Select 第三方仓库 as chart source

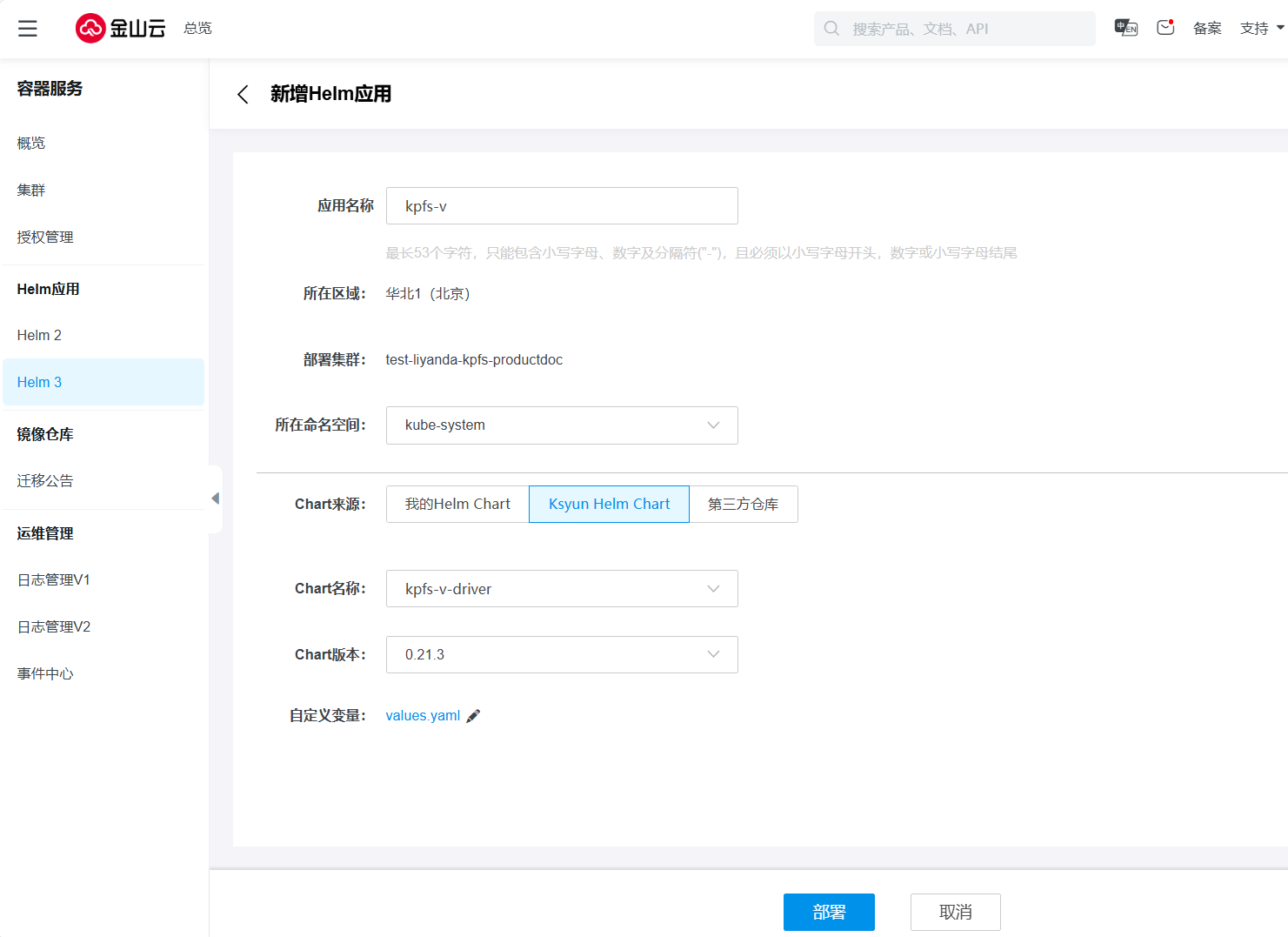tap(743, 505)
